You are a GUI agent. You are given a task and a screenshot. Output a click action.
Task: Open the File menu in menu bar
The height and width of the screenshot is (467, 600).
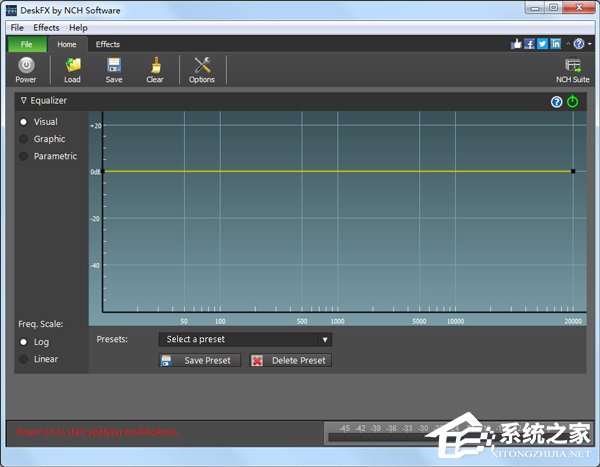tap(17, 28)
